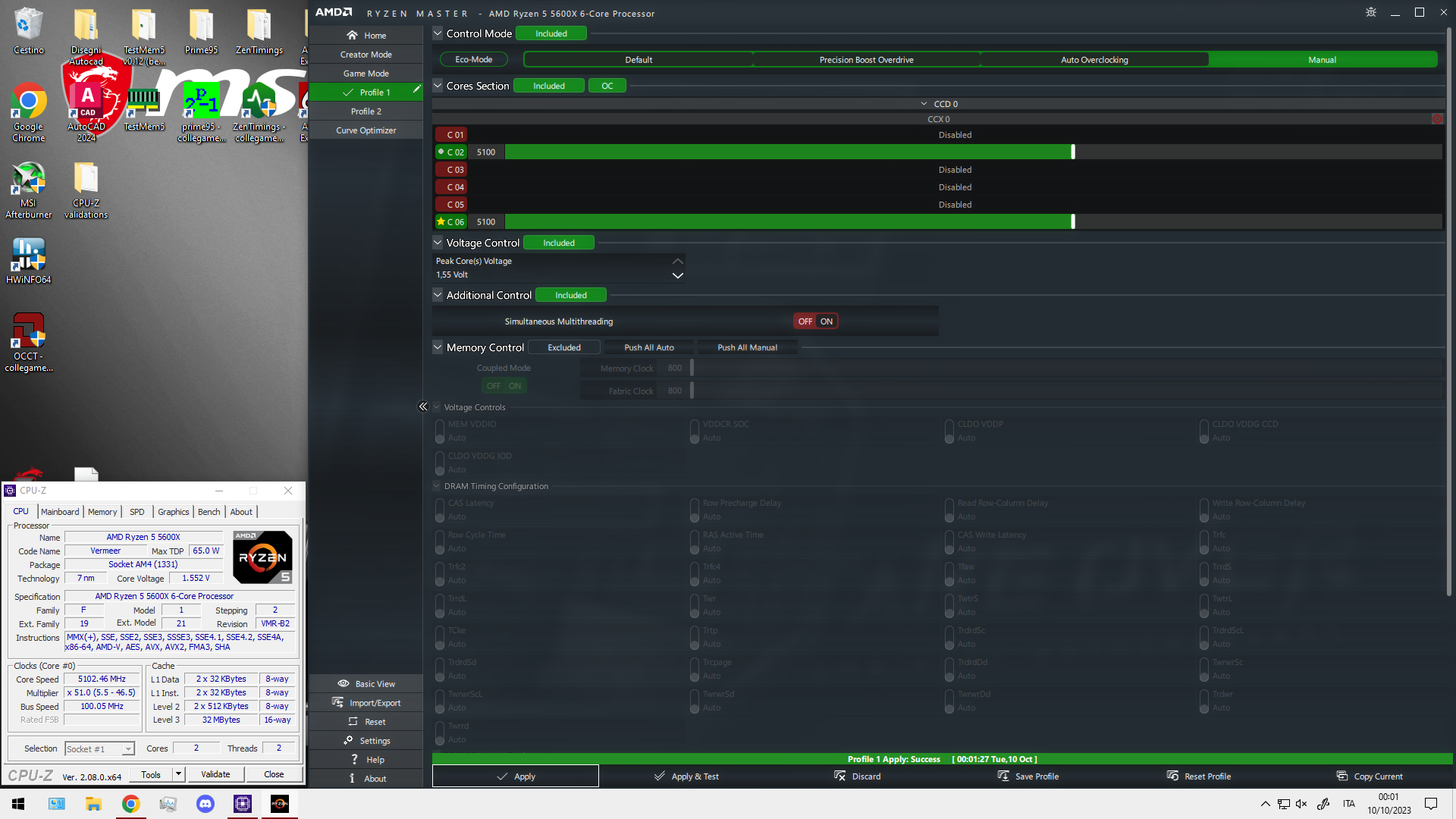This screenshot has height=819, width=1456.
Task: Select Game Mode in the sidebar
Action: point(366,74)
